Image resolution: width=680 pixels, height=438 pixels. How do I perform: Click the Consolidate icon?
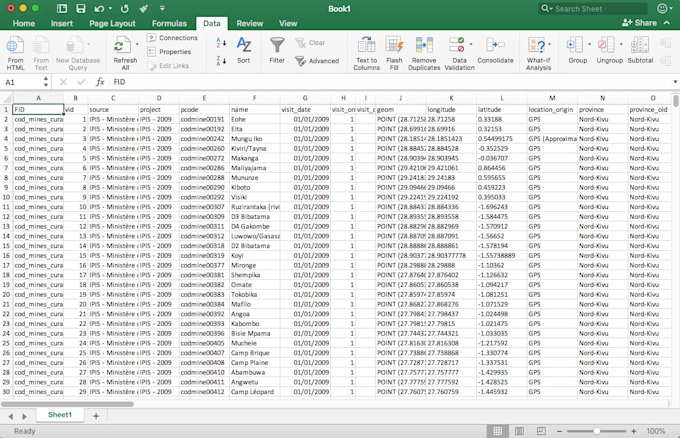click(495, 46)
